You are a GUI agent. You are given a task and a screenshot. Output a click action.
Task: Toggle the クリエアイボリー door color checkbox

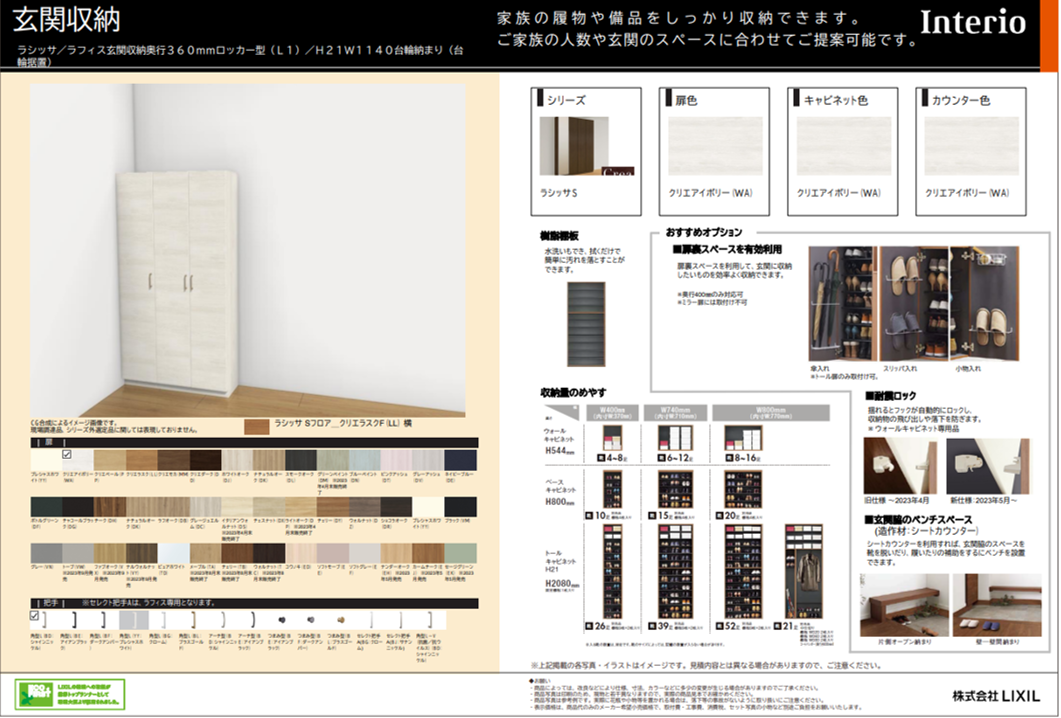pyautogui.click(x=68, y=455)
